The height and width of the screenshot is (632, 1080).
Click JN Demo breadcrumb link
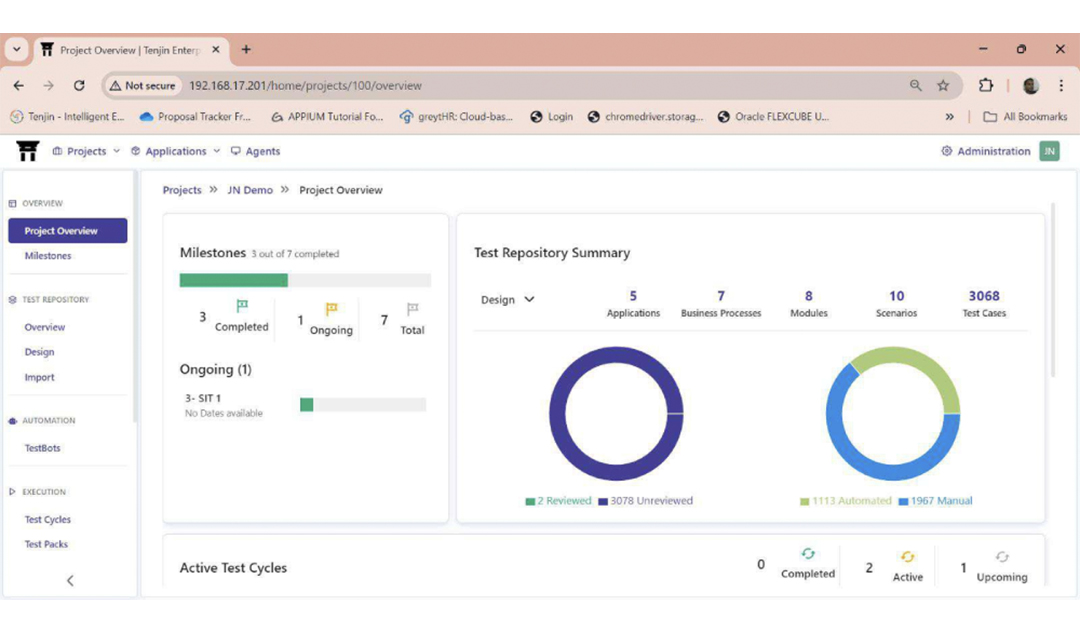tap(250, 190)
